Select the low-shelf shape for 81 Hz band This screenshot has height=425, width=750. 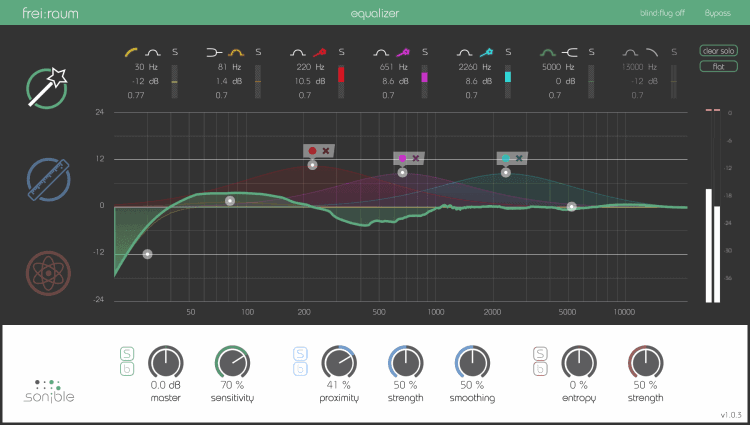point(214,52)
